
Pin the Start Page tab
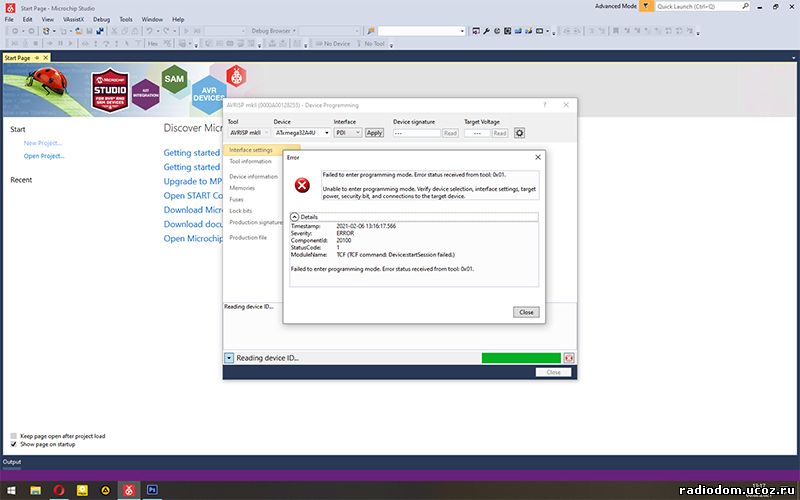(37, 58)
